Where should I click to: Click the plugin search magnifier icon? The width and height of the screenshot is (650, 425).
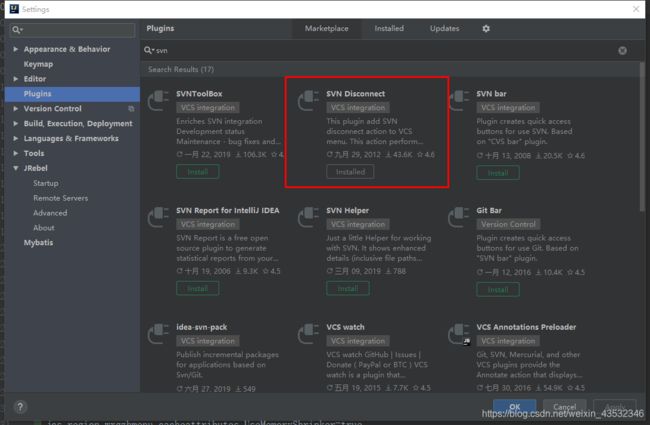148,50
